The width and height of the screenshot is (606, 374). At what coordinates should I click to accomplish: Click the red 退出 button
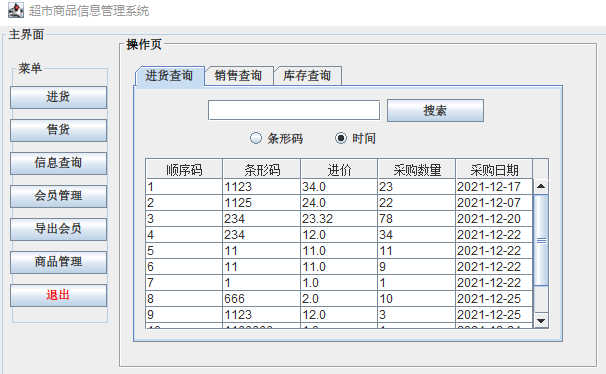tap(58, 296)
